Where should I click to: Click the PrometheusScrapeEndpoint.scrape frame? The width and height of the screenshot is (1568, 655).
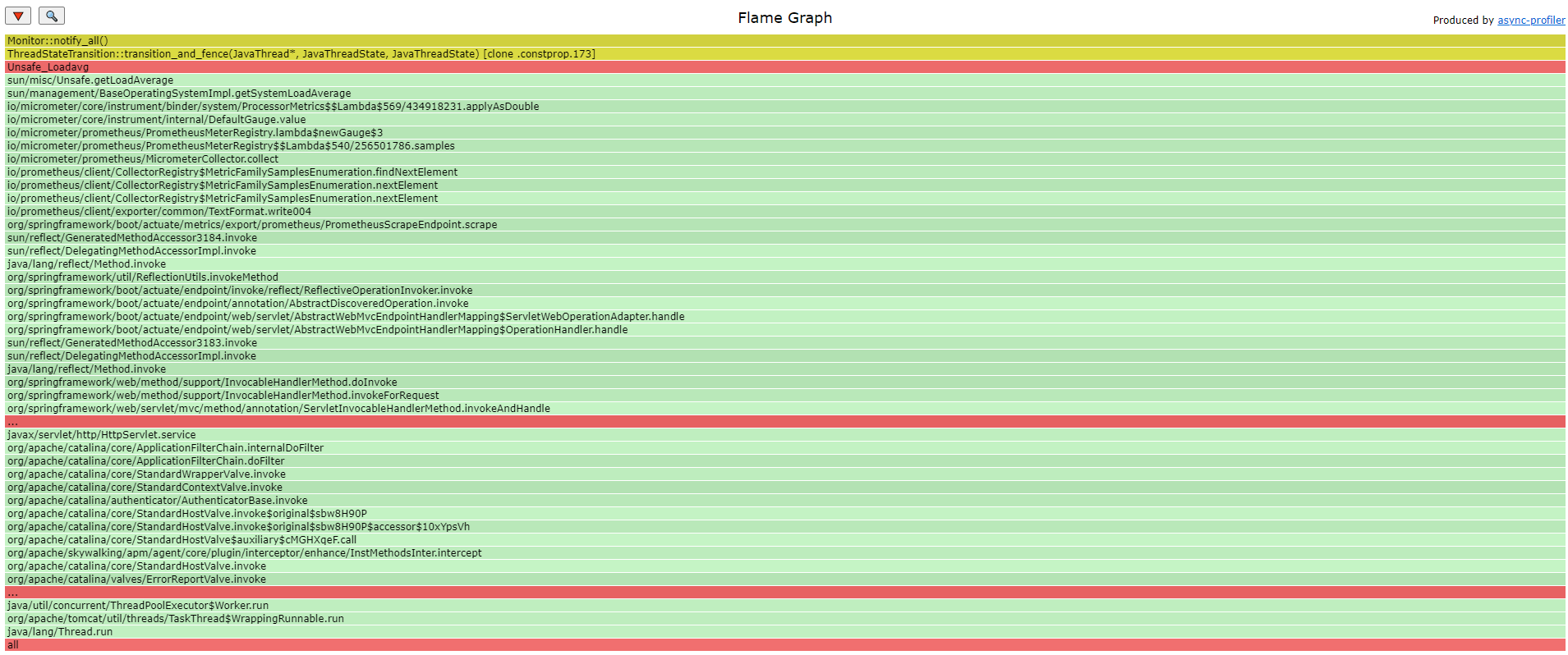pyautogui.click(x=784, y=225)
